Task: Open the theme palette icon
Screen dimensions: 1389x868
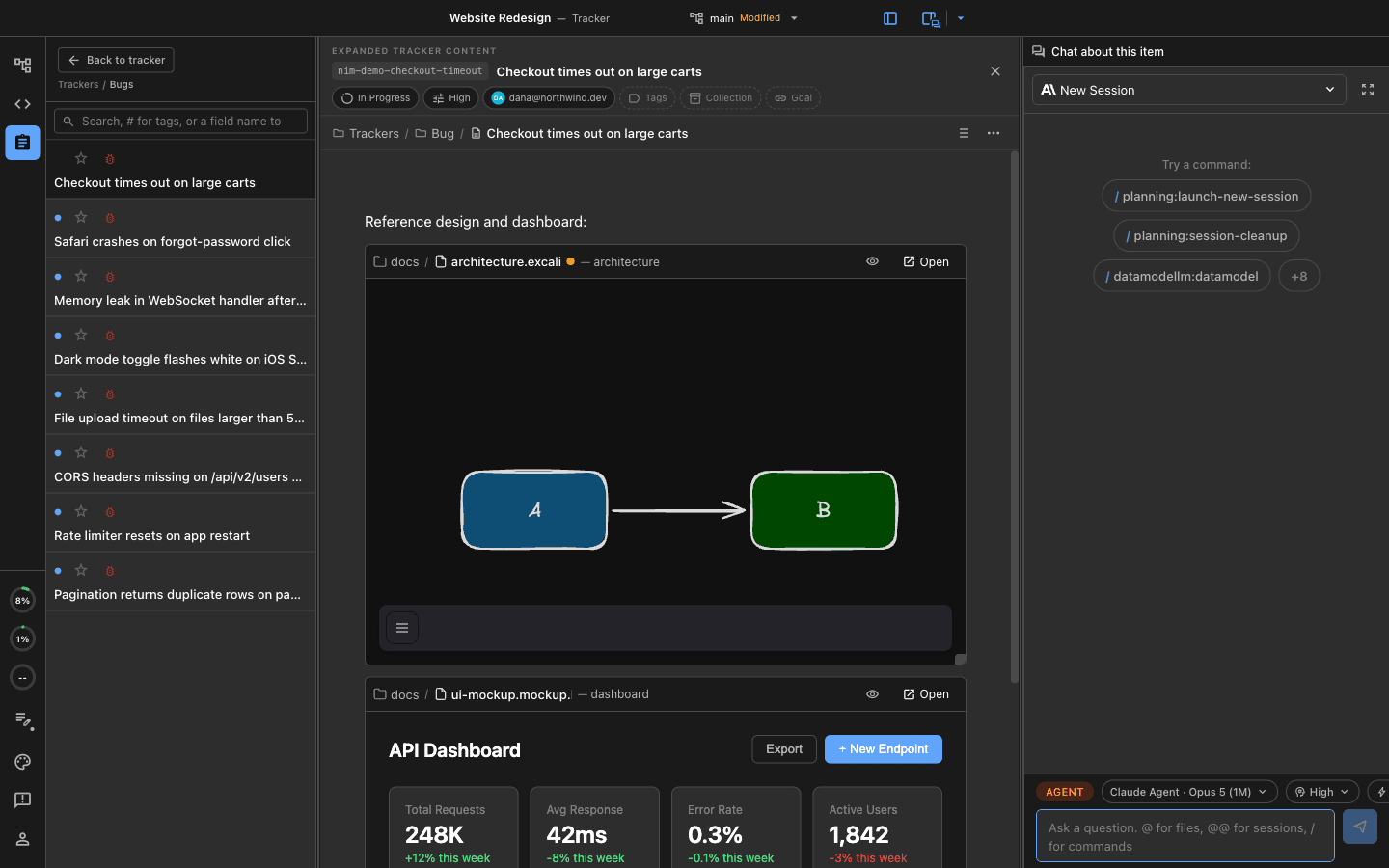Action: (22, 762)
